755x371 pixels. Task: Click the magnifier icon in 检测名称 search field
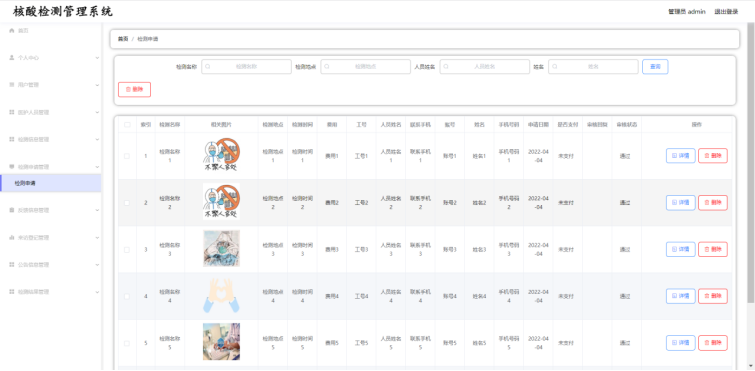(208, 67)
